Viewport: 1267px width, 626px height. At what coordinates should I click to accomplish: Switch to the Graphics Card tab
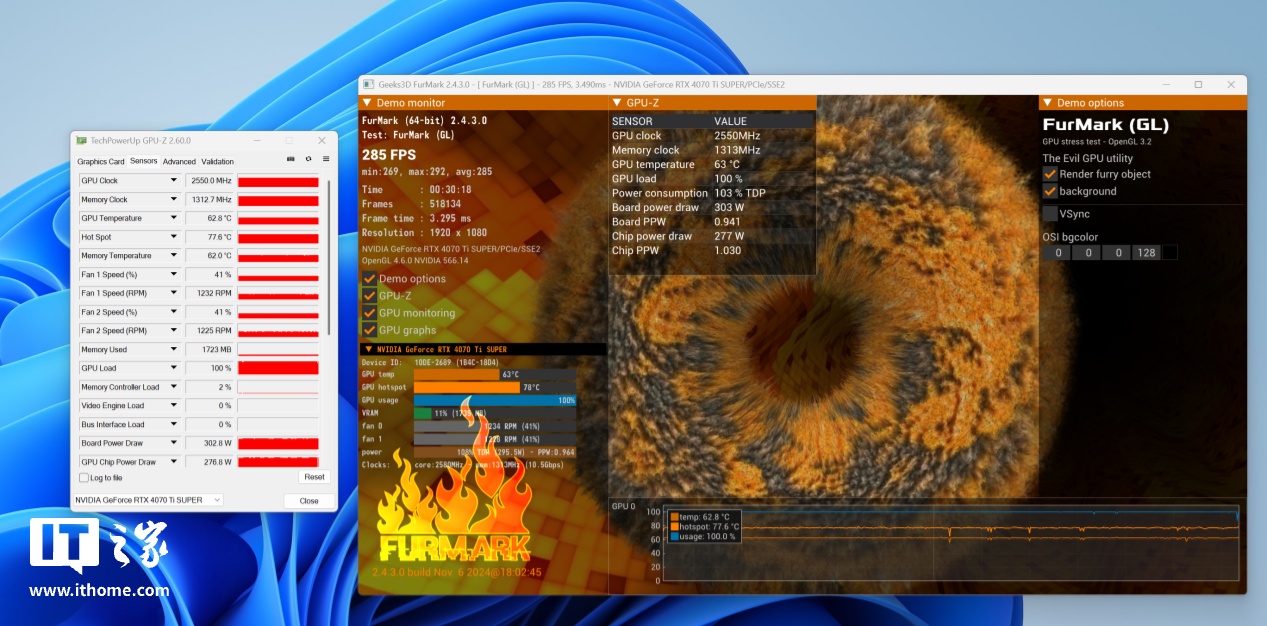pyautogui.click(x=101, y=162)
